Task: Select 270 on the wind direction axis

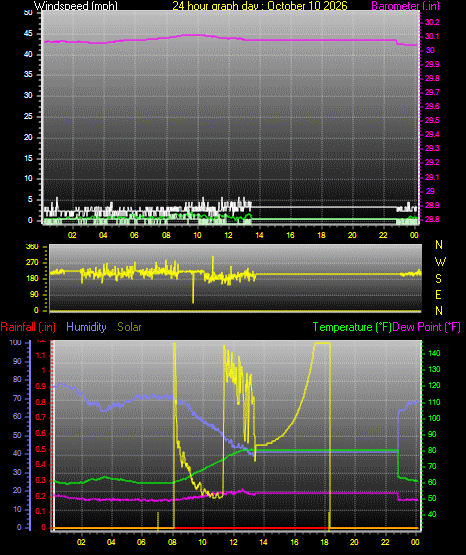Action: 32,263
